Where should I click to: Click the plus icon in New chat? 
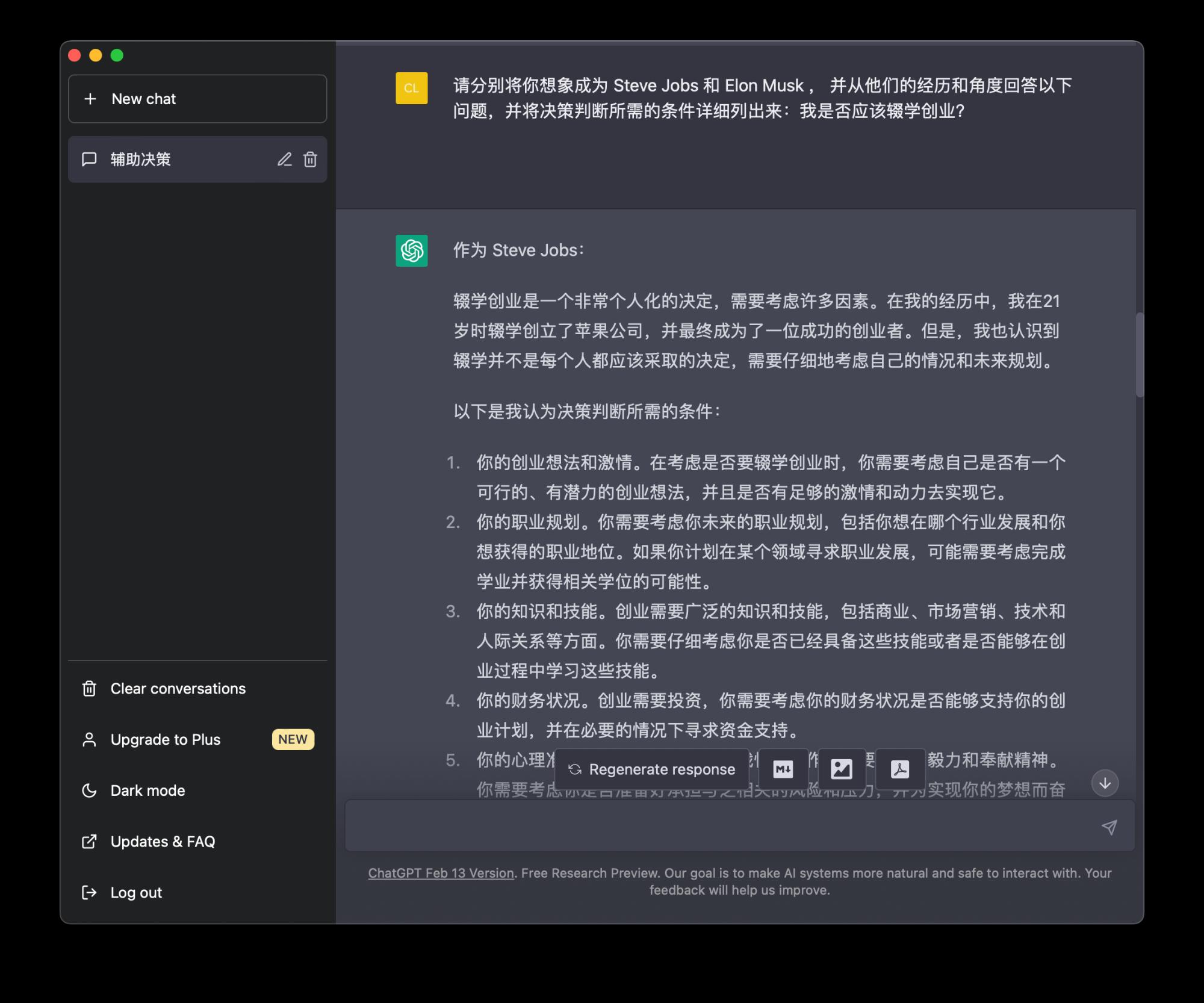click(x=90, y=99)
